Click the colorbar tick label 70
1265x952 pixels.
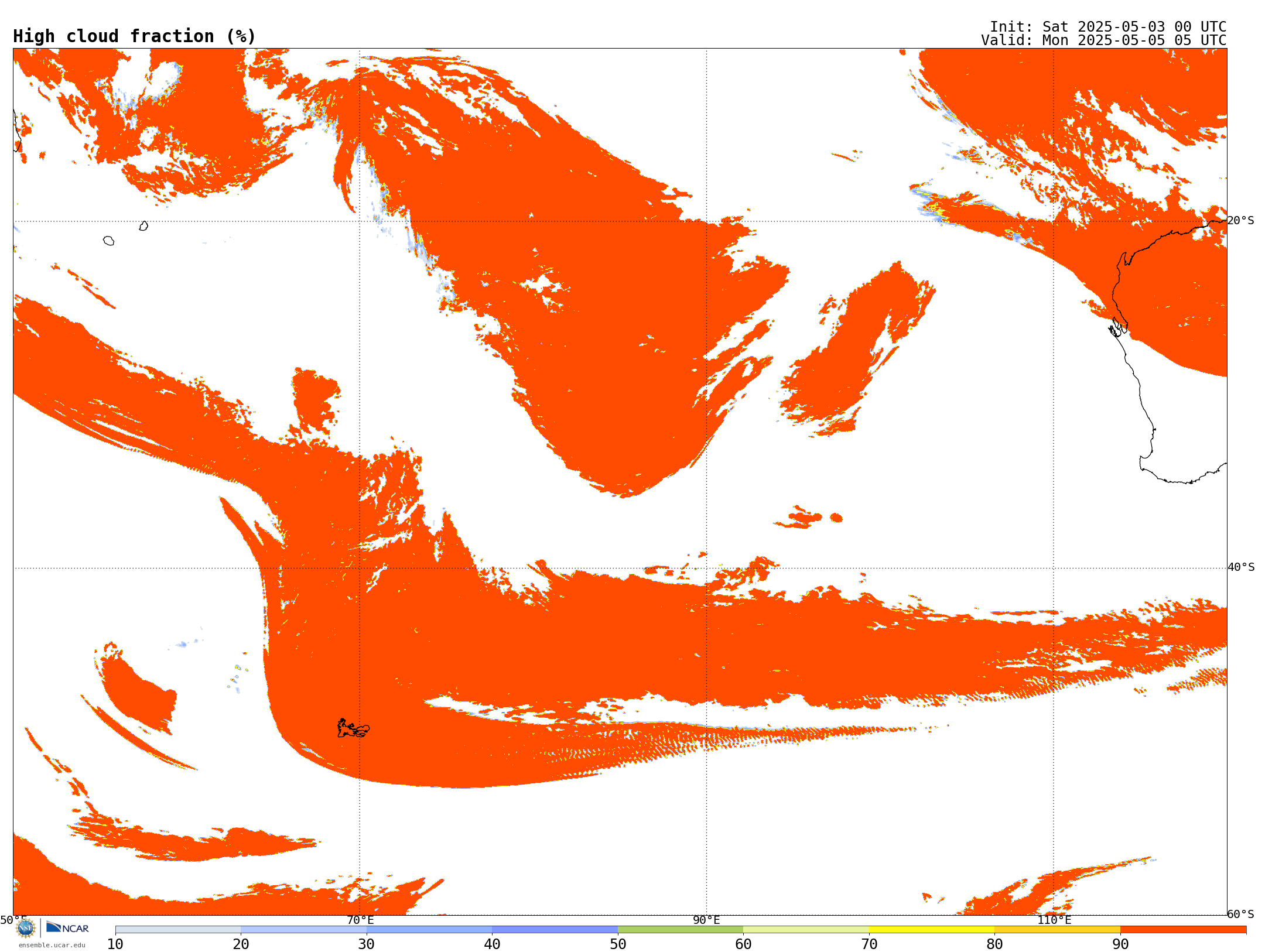(869, 944)
